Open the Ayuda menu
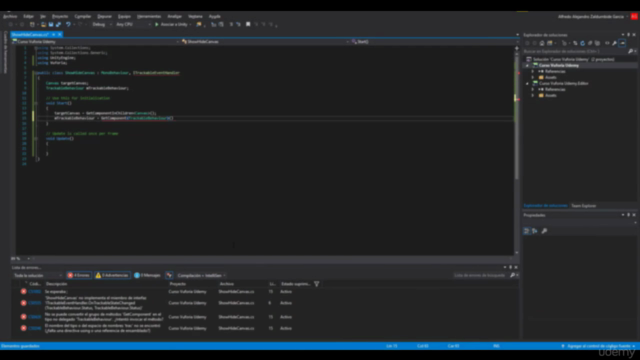Viewport: 640px width, 360px height. coord(215,16)
